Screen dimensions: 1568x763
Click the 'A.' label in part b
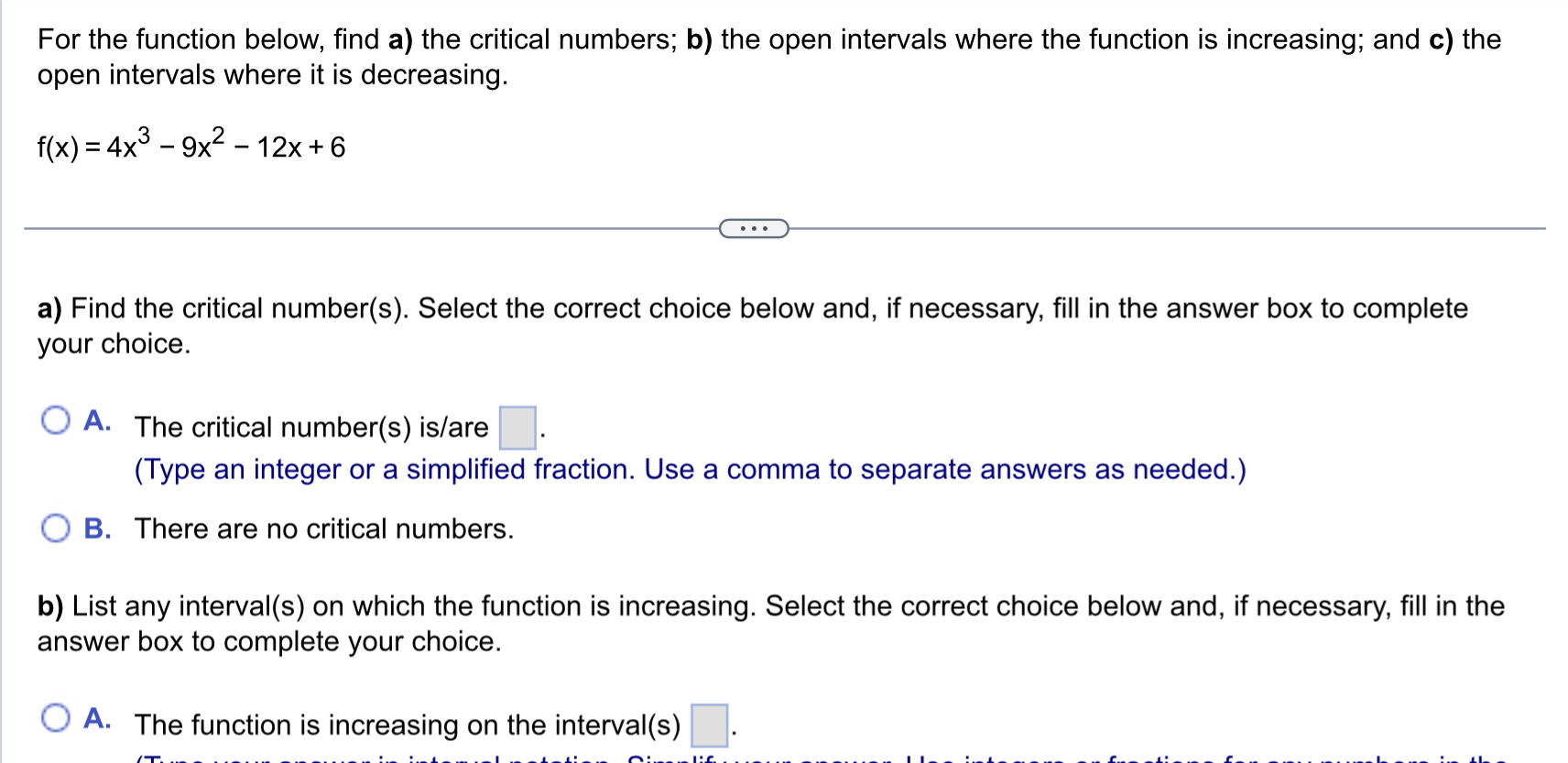point(95,719)
